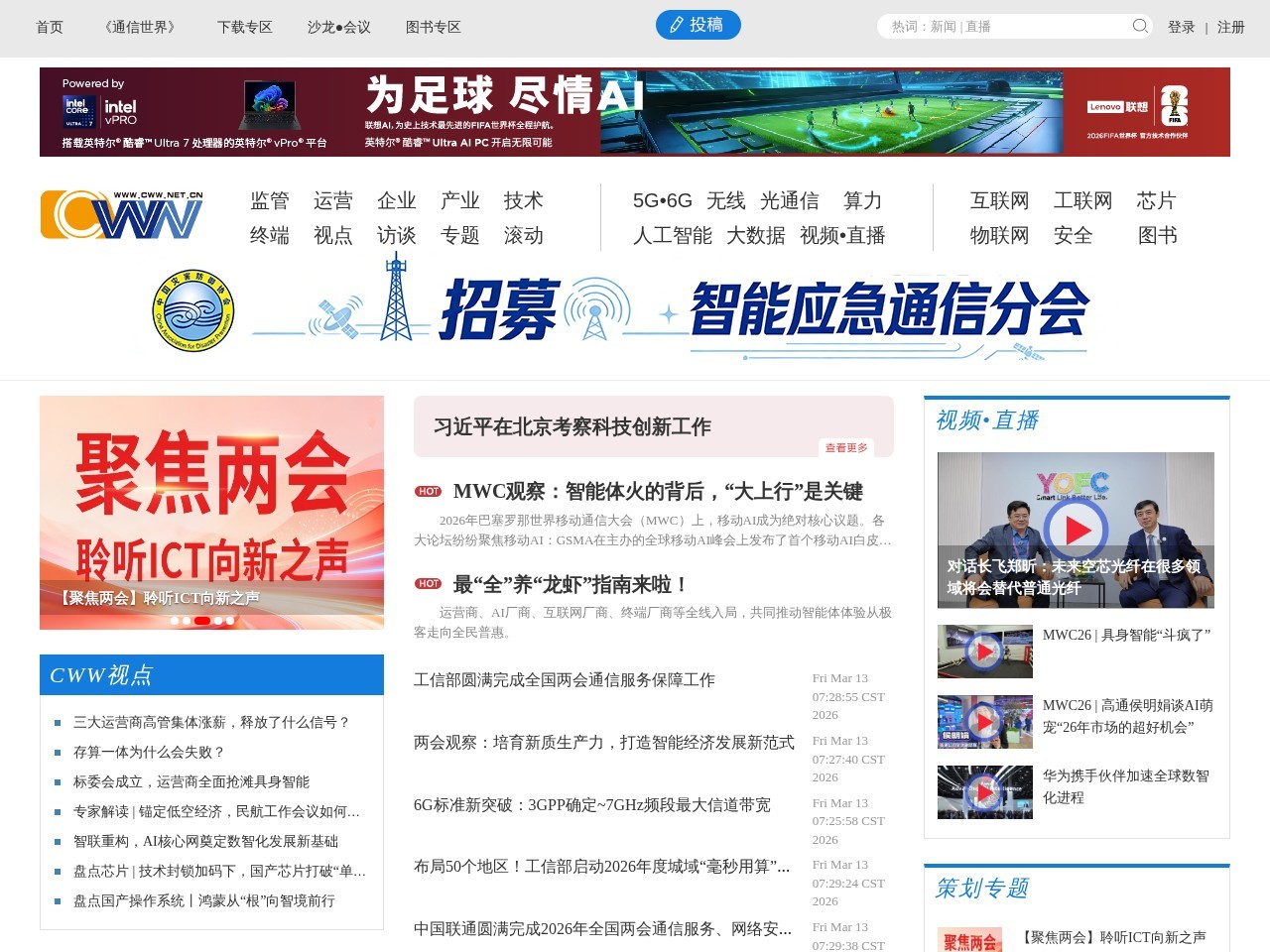Open the 首页 menu item
The width and height of the screenshot is (1270, 952).
pyautogui.click(x=50, y=27)
